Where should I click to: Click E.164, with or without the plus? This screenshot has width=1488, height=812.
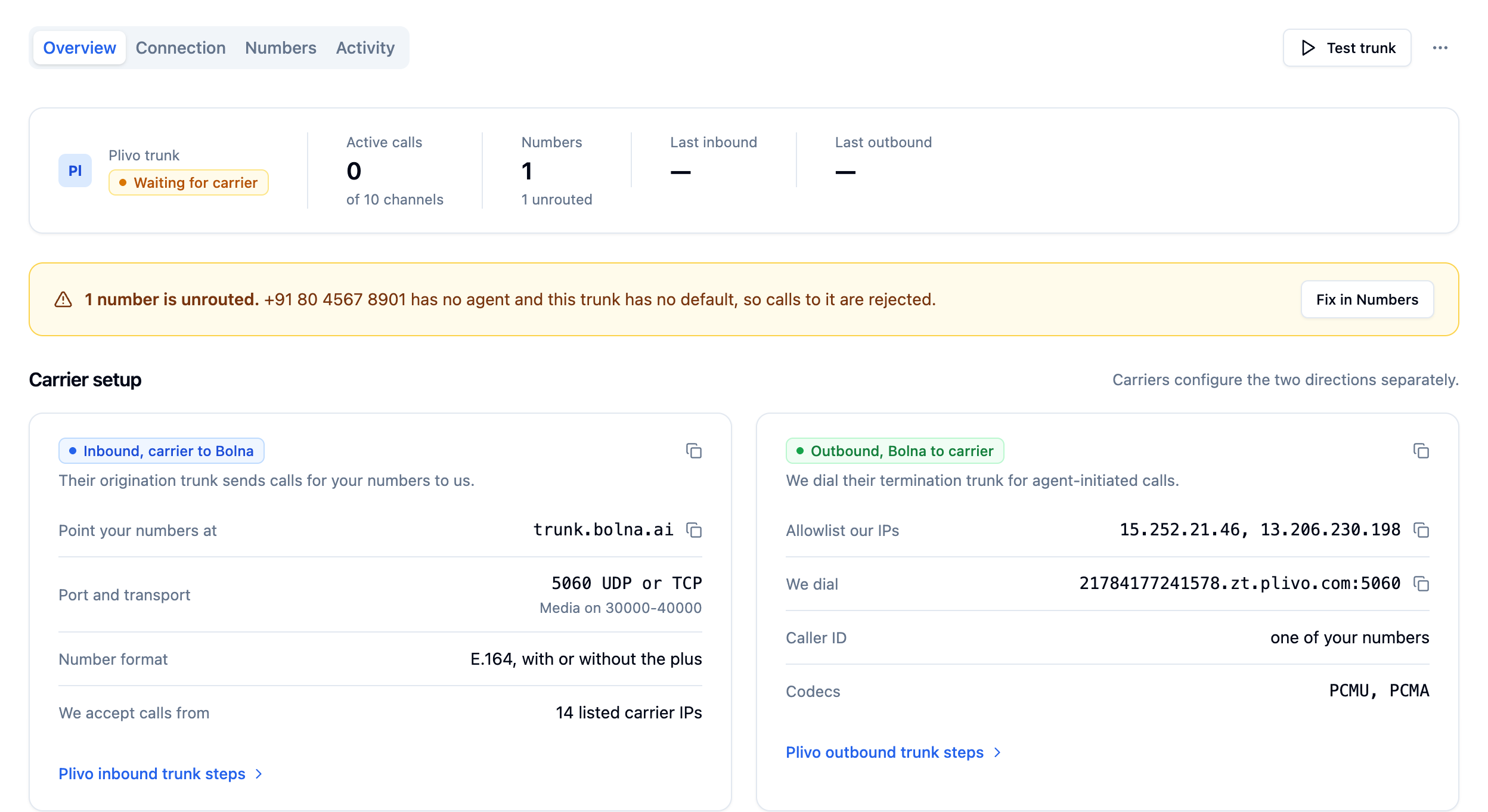586,659
